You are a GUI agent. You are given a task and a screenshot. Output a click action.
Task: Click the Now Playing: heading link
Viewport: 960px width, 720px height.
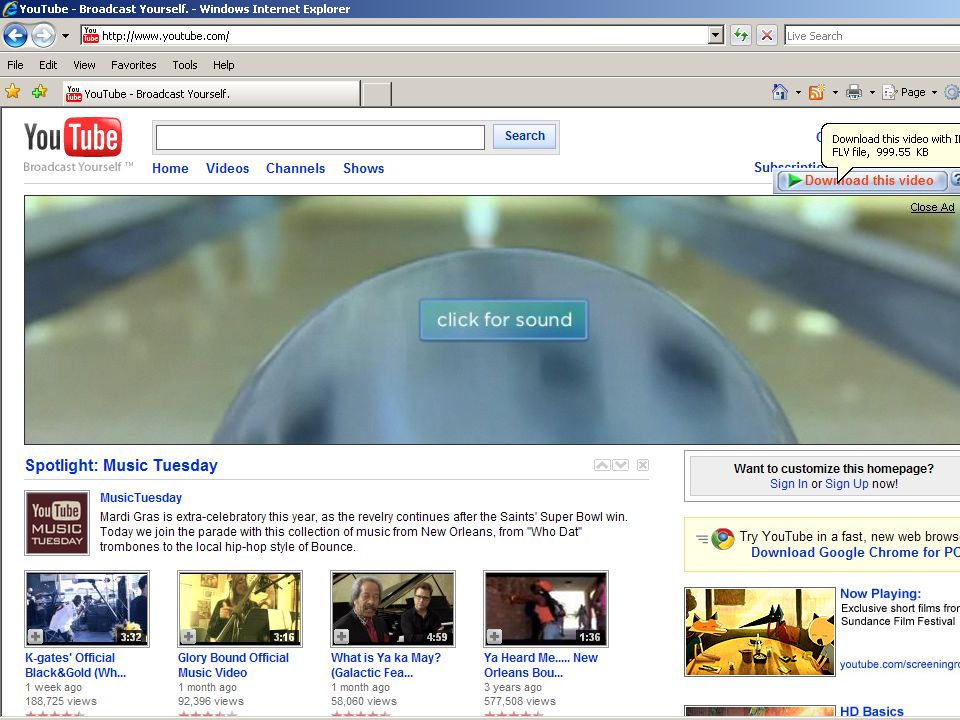pyautogui.click(x=880, y=593)
